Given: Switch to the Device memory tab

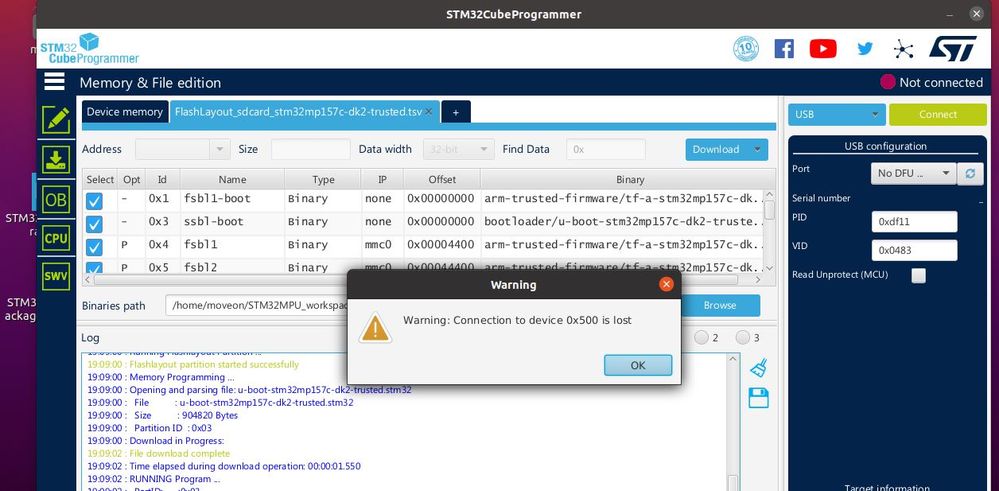Looking at the screenshot, I should (124, 111).
